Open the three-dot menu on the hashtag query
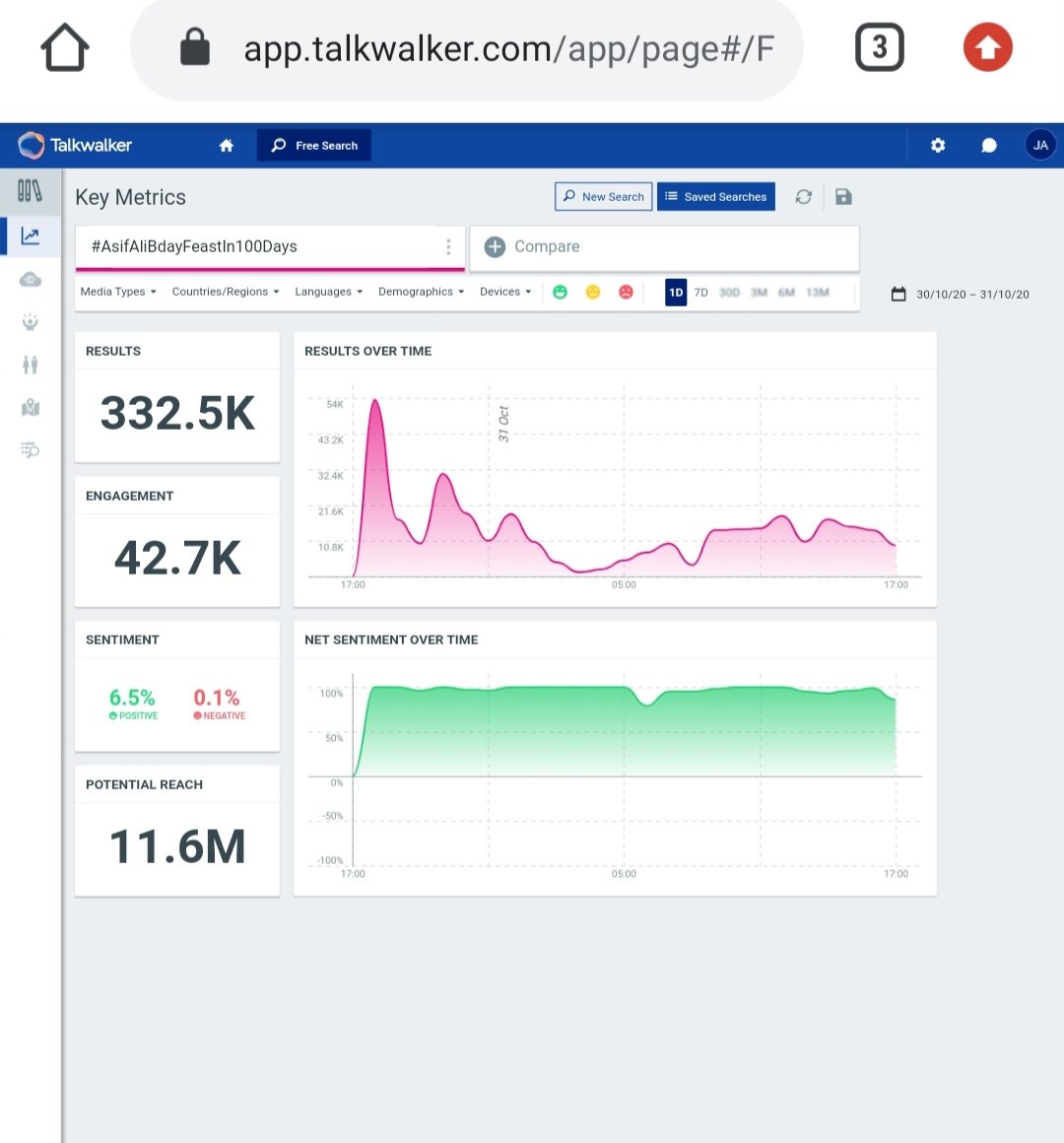 point(448,247)
